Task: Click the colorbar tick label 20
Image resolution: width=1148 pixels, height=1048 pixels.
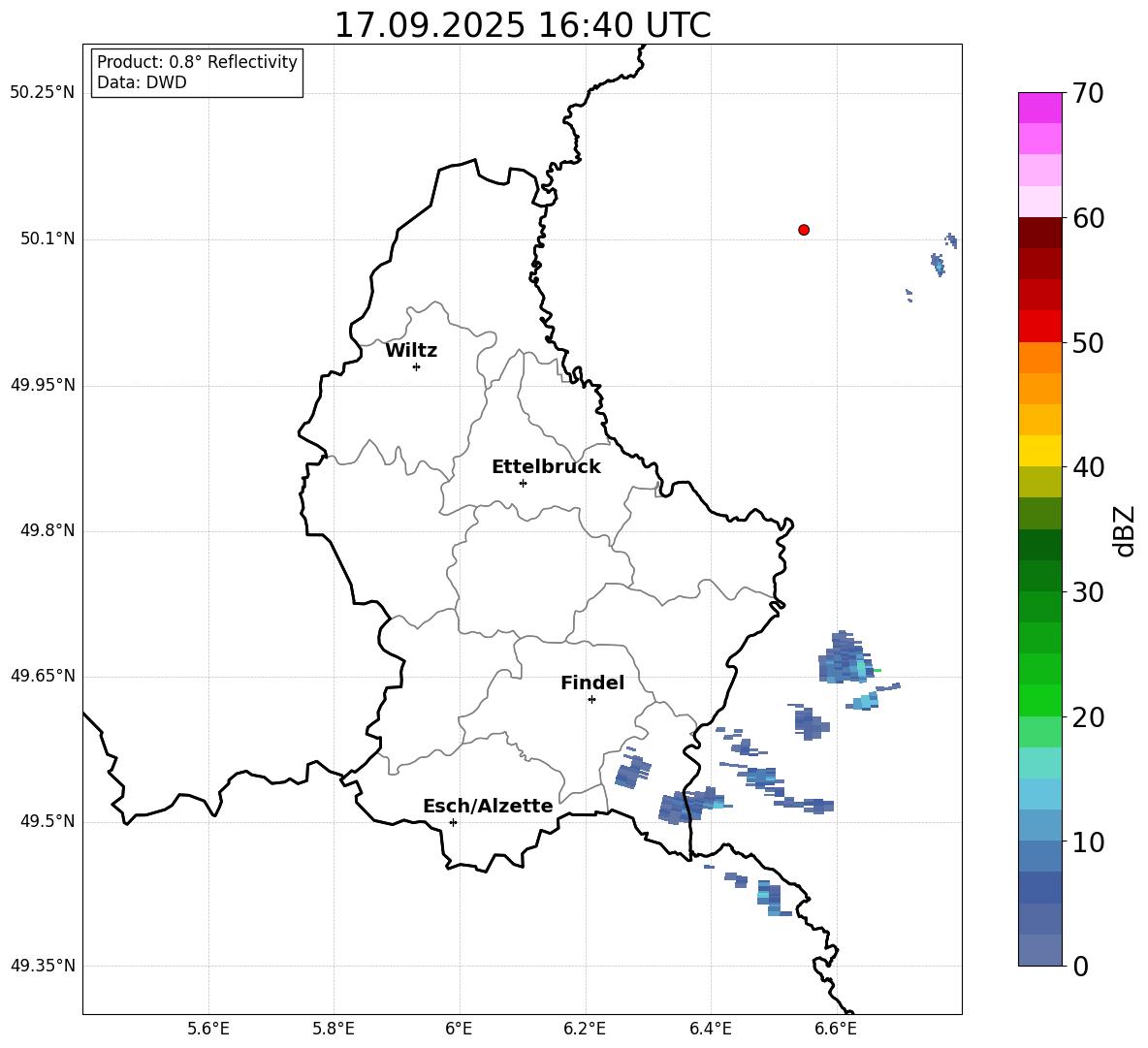Action: click(x=1088, y=717)
